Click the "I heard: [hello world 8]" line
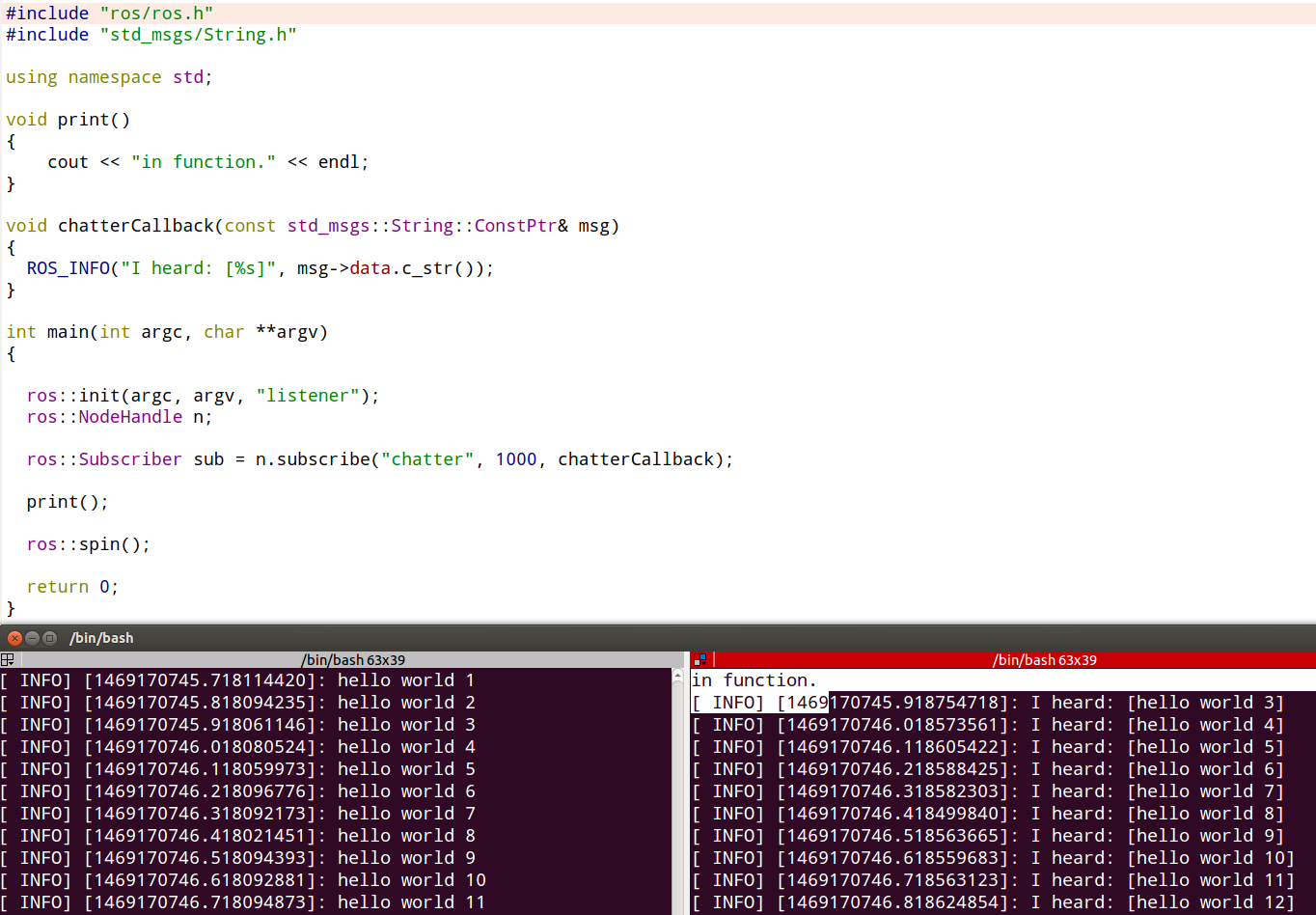The height and width of the screenshot is (915, 1316). click(988, 814)
